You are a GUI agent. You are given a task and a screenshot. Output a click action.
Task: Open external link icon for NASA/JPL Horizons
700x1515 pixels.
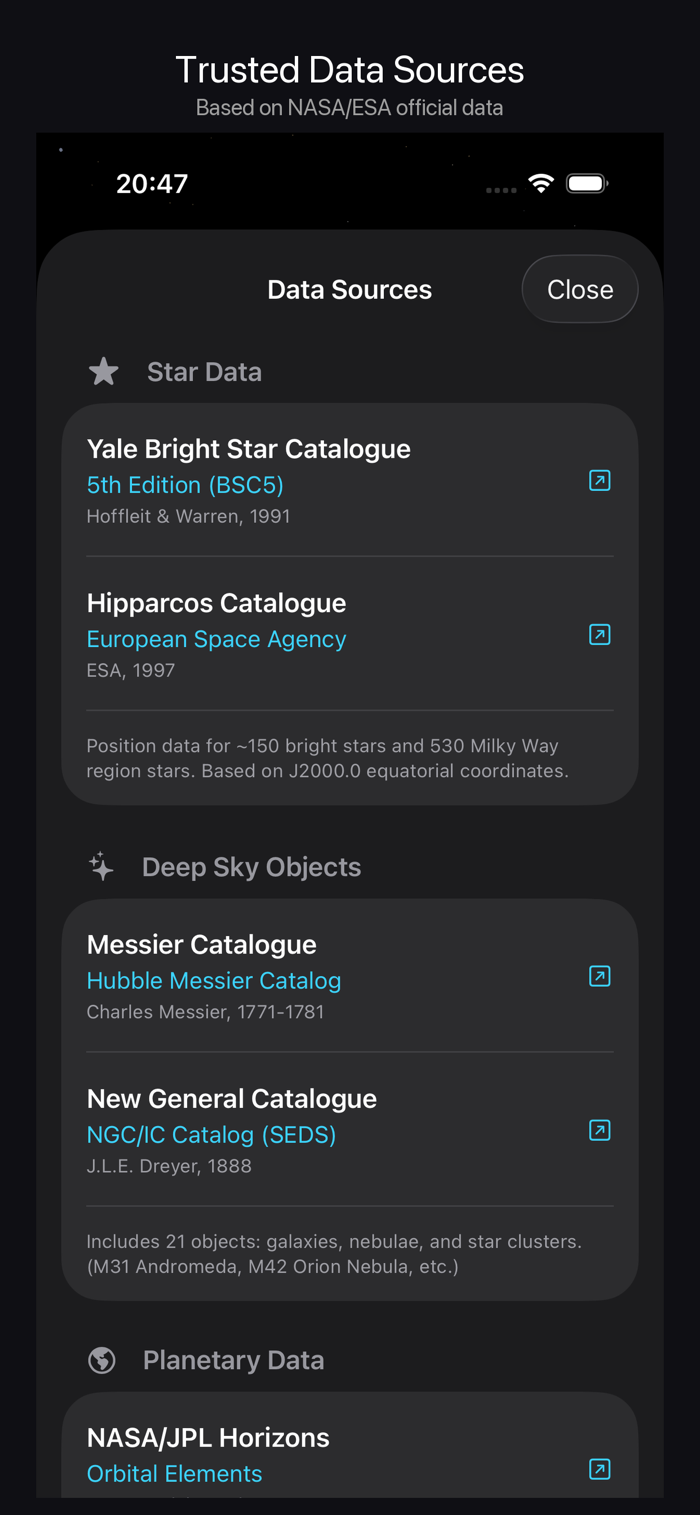599,1469
